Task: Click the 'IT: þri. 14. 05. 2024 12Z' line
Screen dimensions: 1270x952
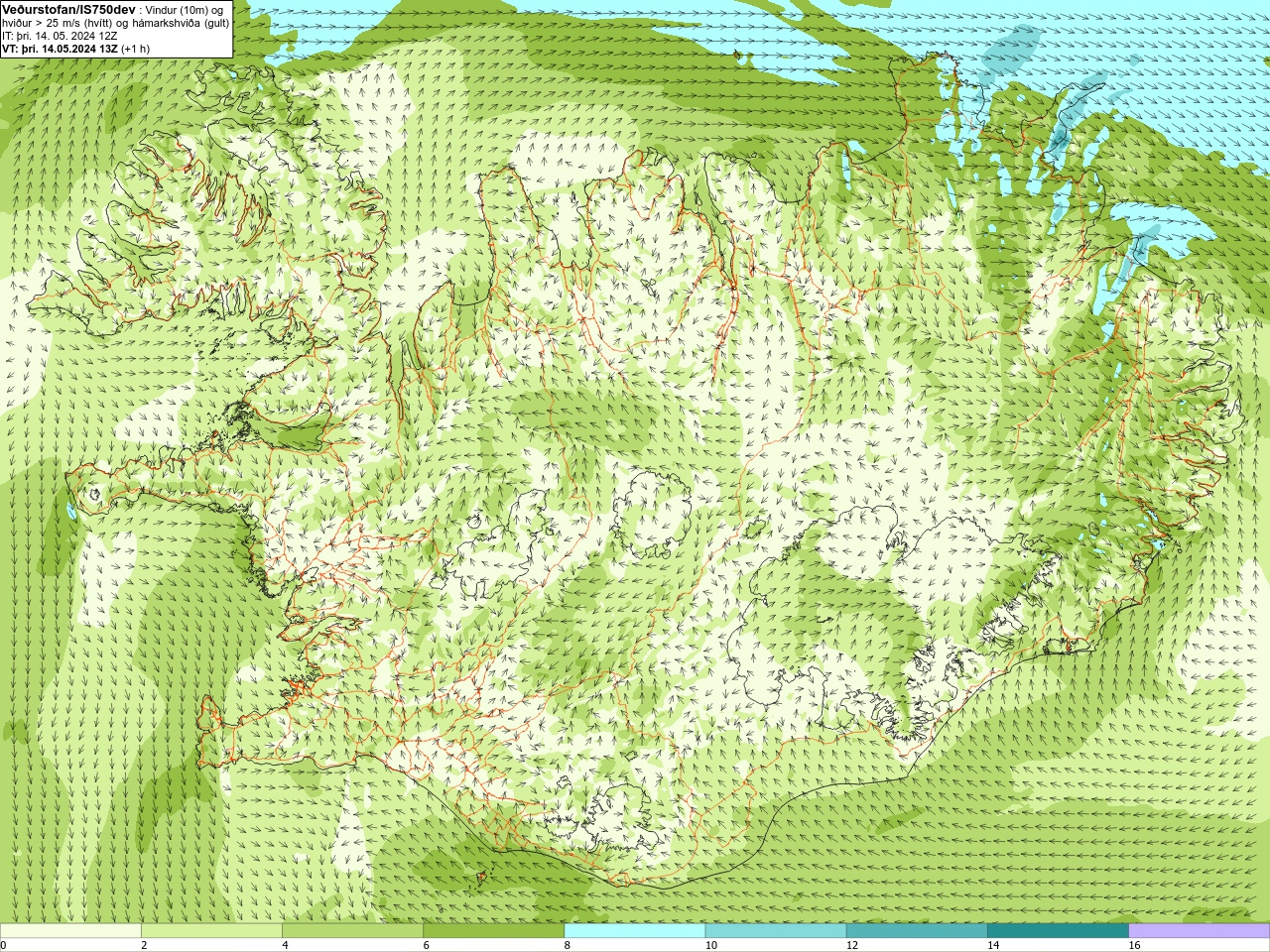Action: [x=60, y=36]
